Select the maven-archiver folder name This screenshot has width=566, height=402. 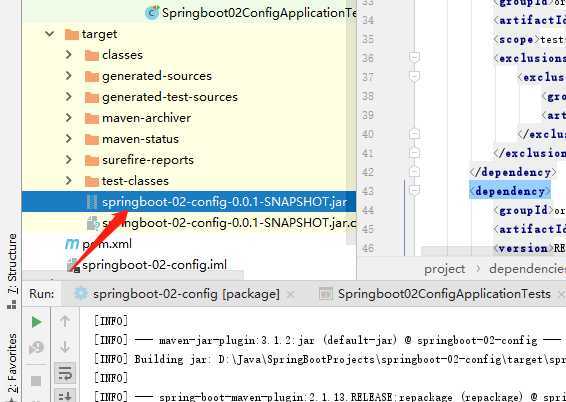(x=147, y=118)
